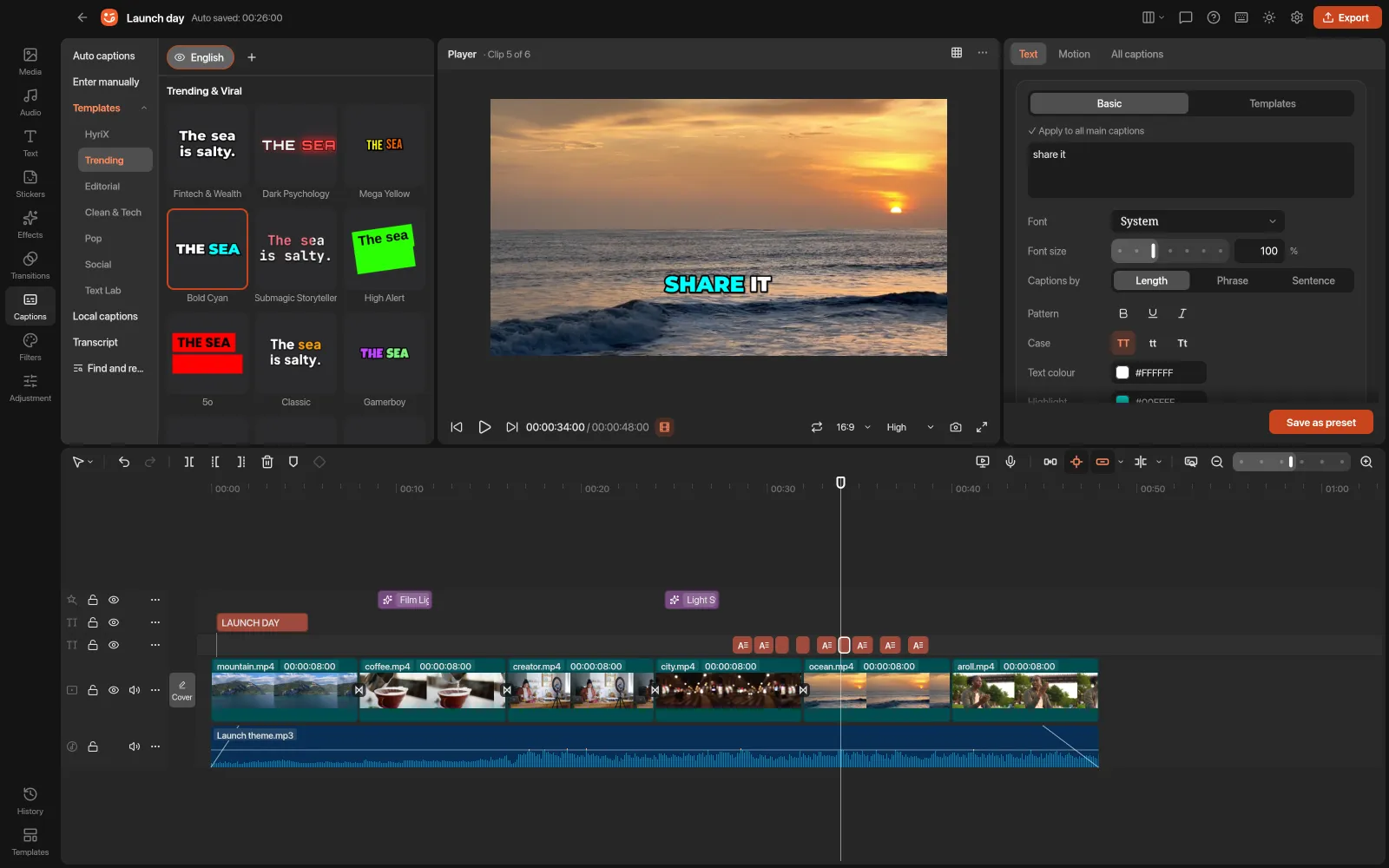1389x868 pixels.
Task: Select Phrase captions-by option
Action: point(1232,280)
